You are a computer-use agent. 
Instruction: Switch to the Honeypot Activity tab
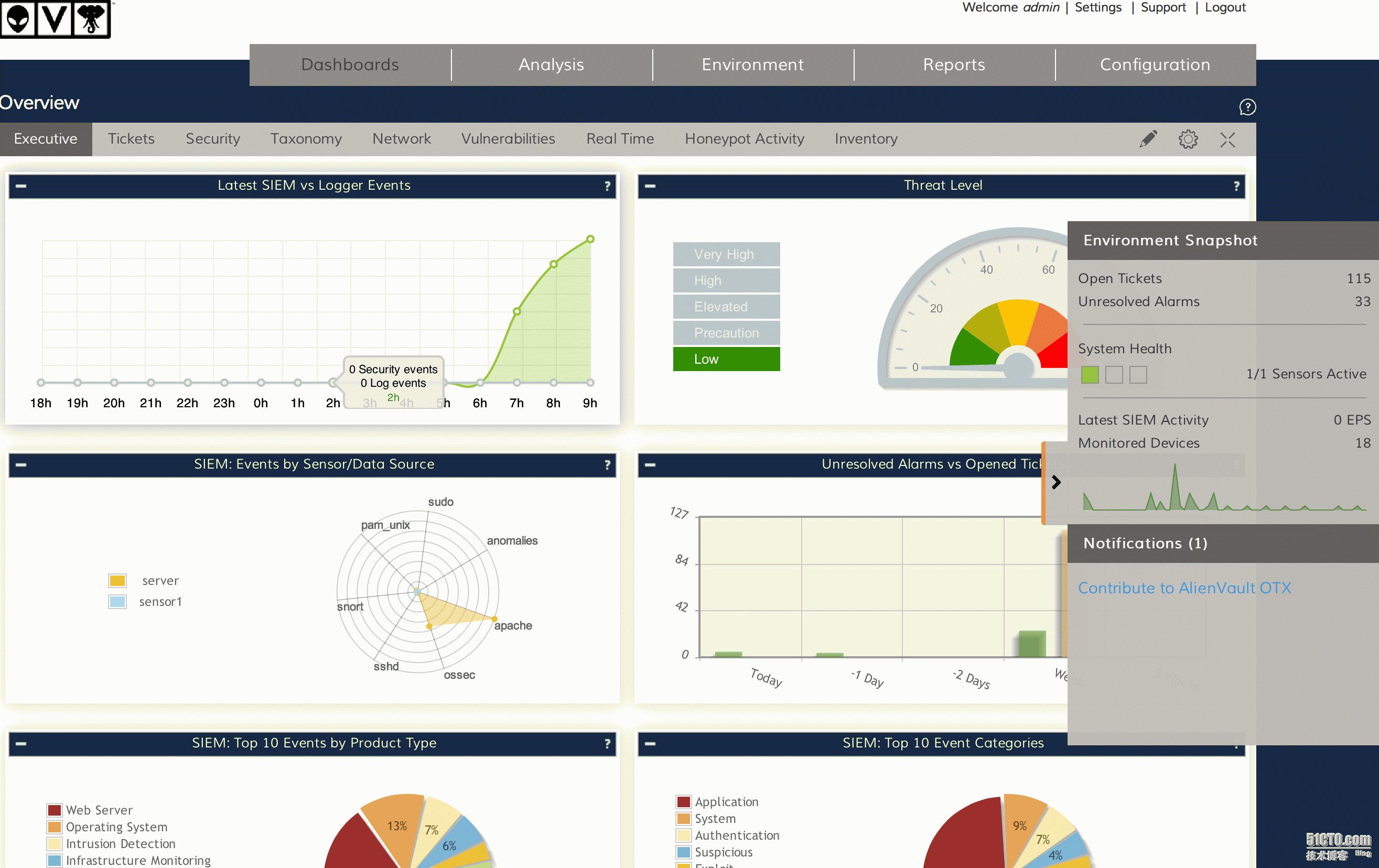(745, 139)
